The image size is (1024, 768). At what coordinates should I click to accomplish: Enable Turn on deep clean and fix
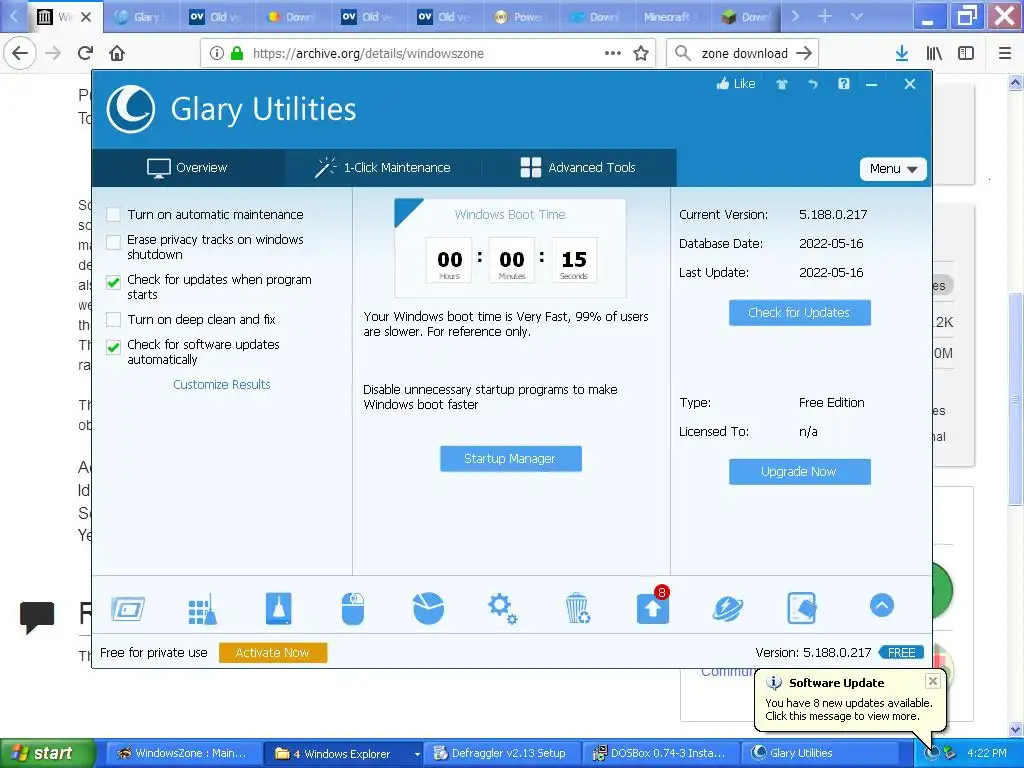pos(114,319)
